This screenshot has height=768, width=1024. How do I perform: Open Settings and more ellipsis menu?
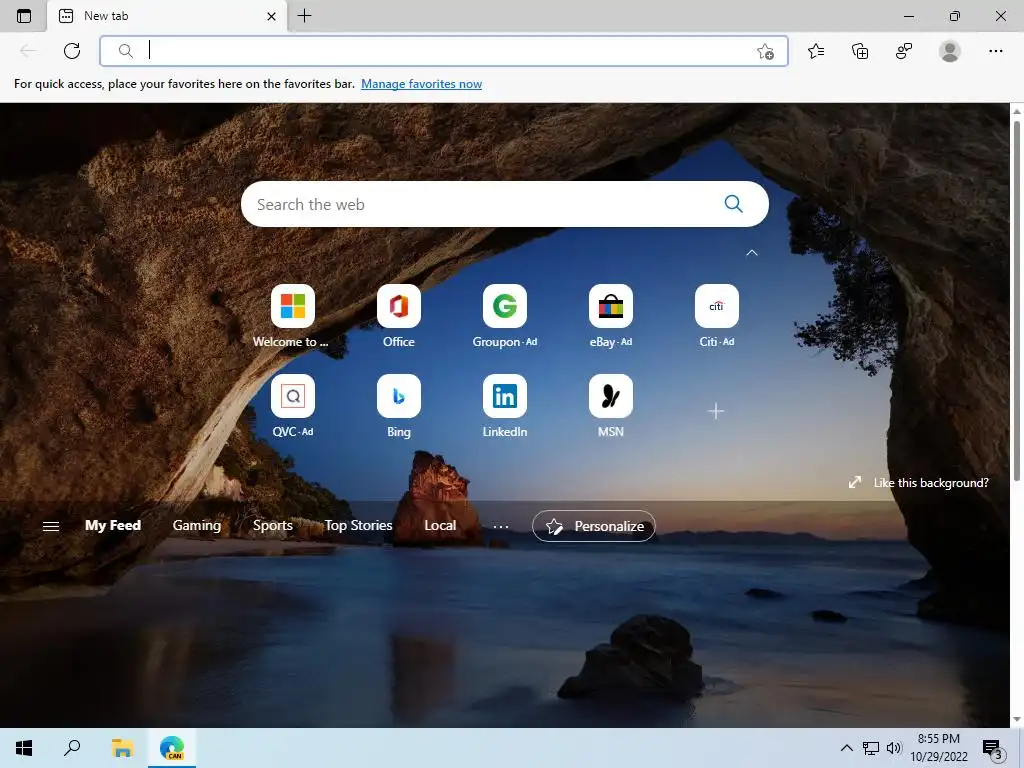pos(995,51)
